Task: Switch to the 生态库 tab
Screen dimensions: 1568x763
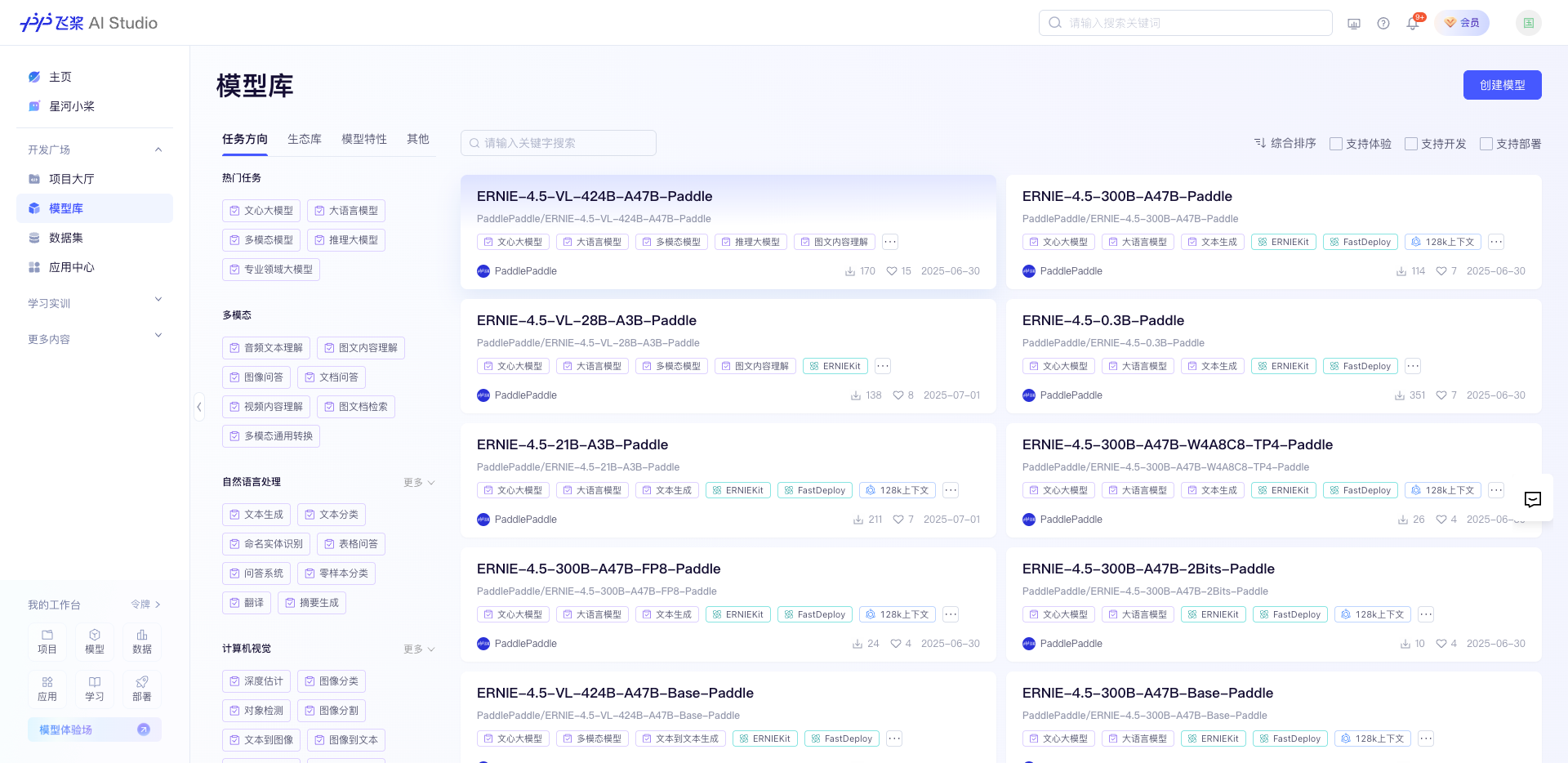Action: tap(305, 139)
